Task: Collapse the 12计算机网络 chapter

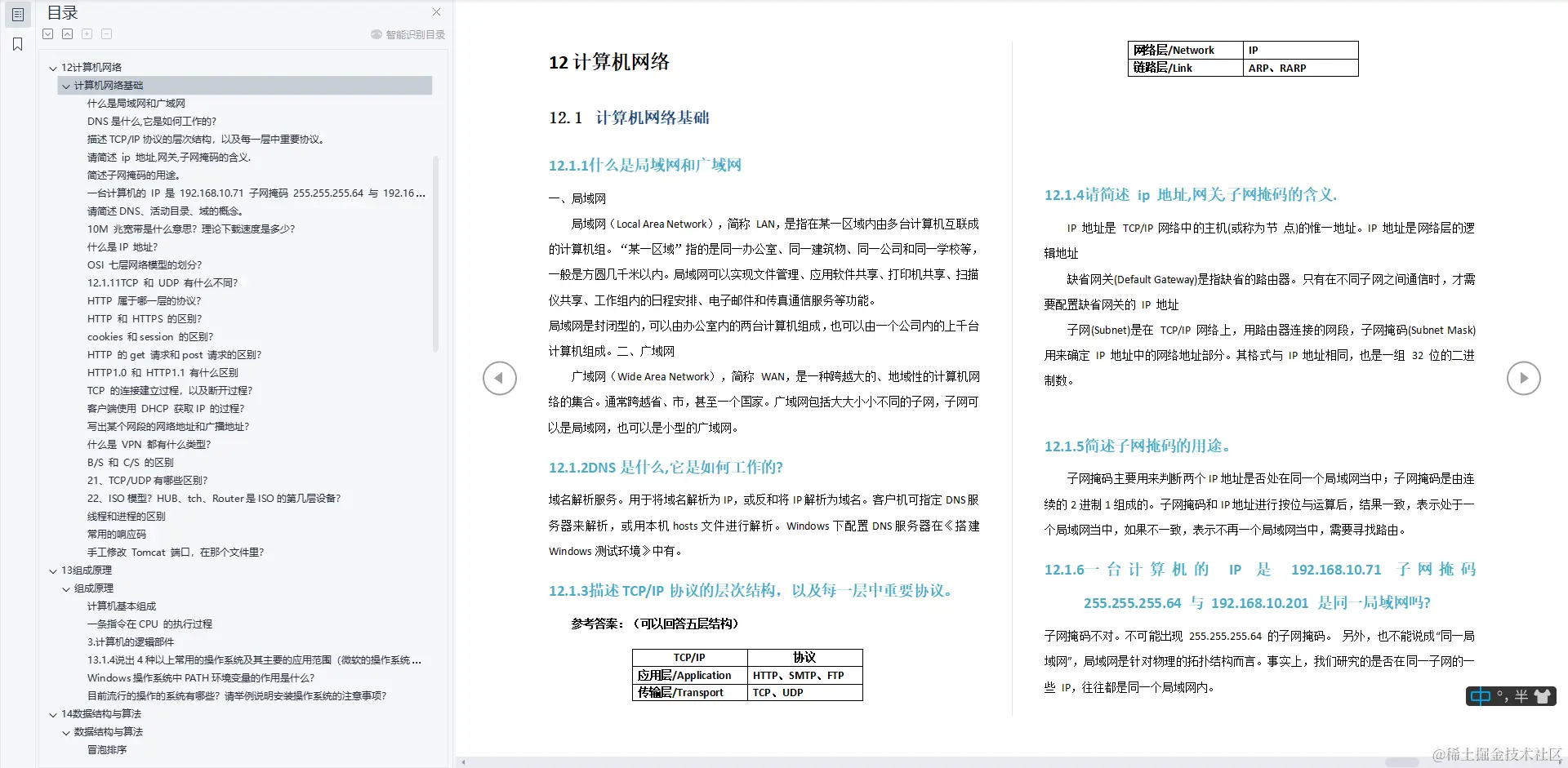Action: [x=53, y=68]
